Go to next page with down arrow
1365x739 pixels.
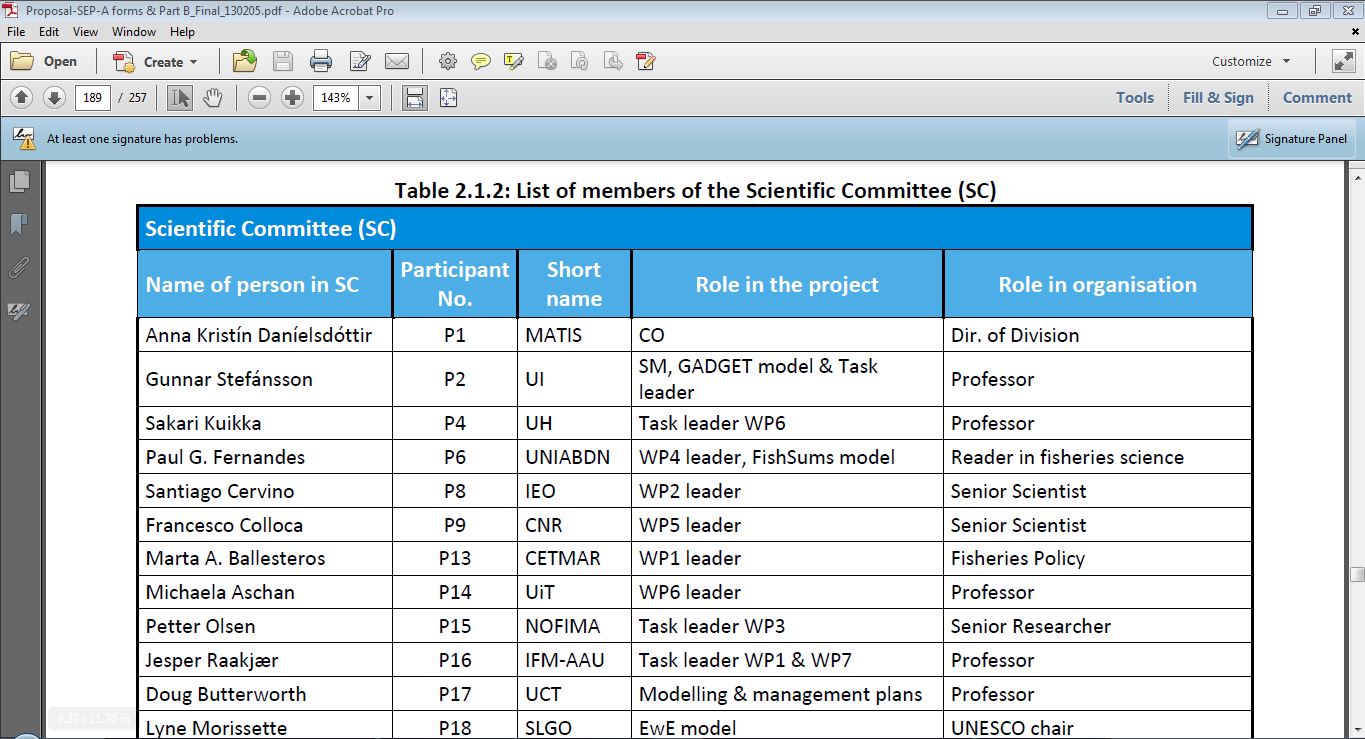click(x=55, y=98)
